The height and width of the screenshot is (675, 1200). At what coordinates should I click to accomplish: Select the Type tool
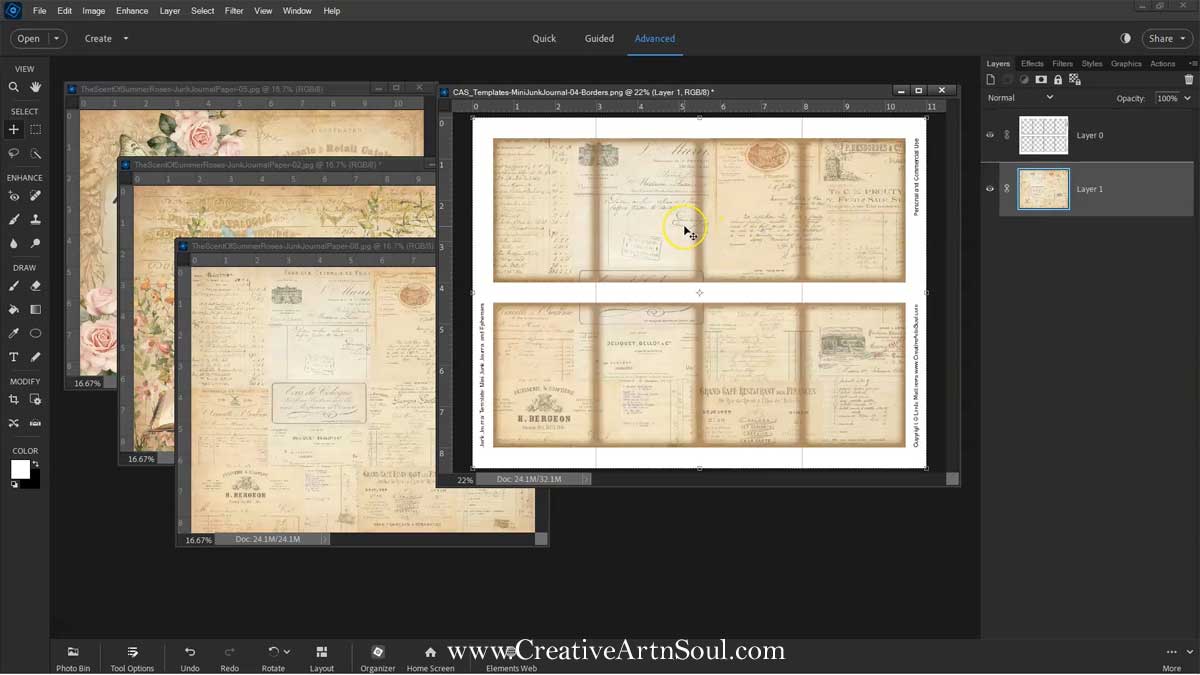coord(14,357)
